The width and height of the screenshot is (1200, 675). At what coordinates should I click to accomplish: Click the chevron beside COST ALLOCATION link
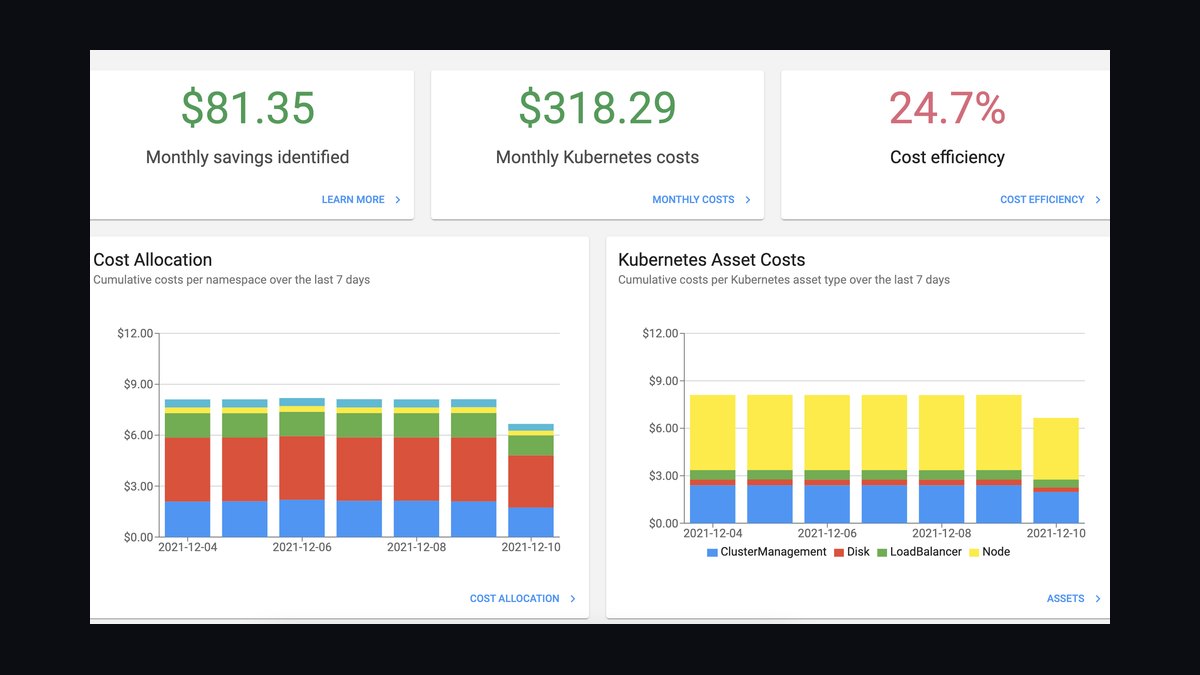573,599
